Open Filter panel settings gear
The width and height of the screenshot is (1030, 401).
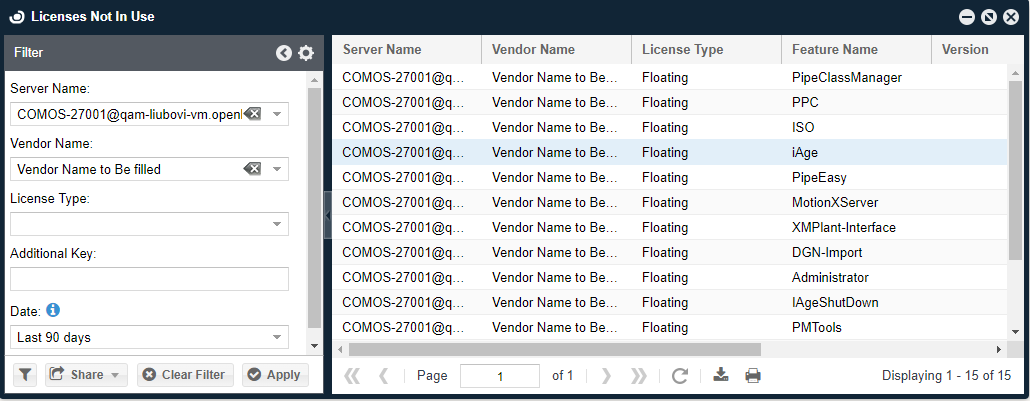pyautogui.click(x=306, y=53)
